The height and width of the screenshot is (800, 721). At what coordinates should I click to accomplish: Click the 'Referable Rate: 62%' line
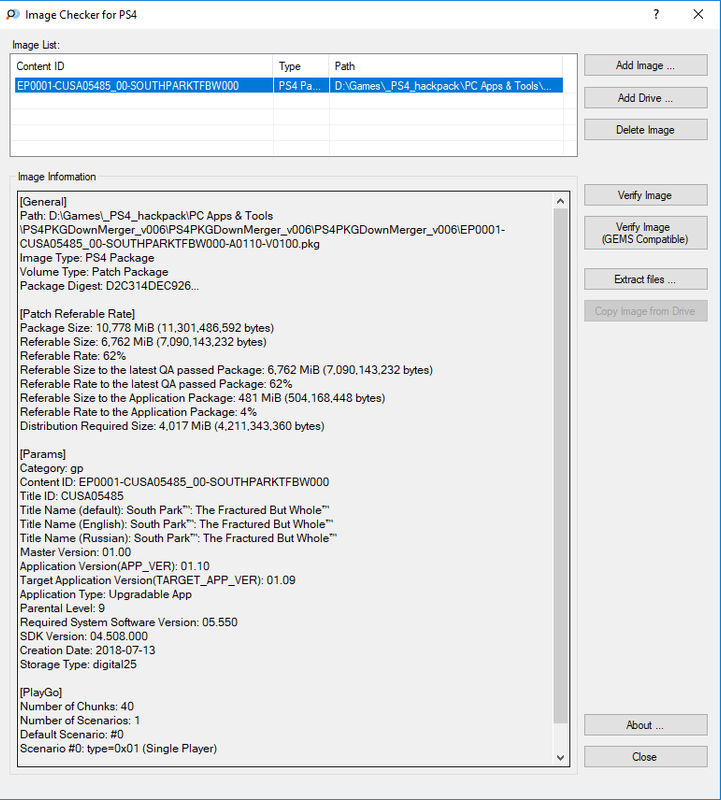73,356
